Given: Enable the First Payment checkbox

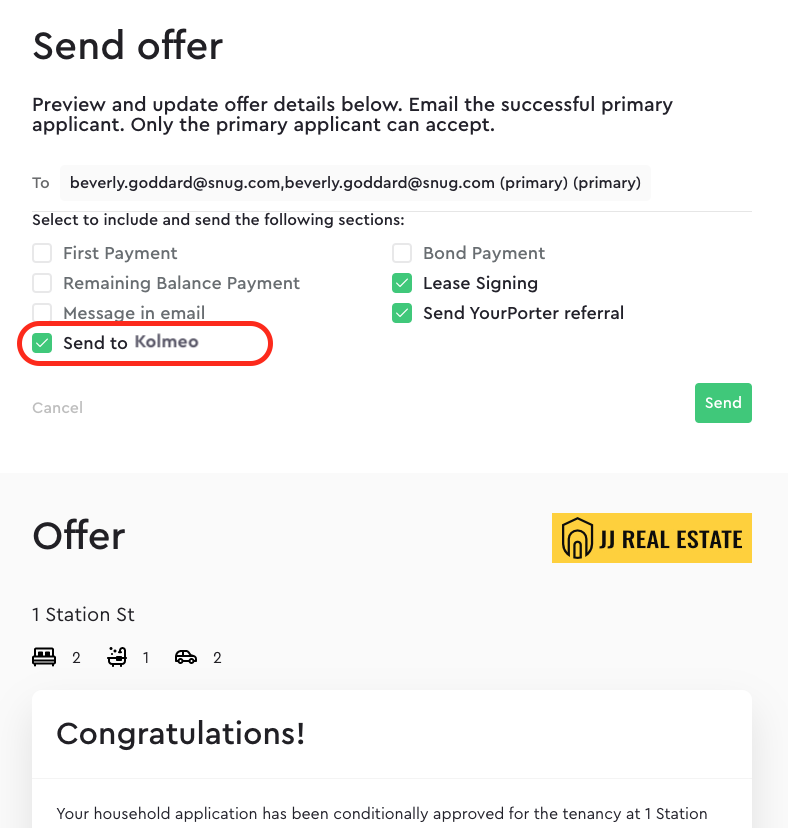Looking at the screenshot, I should click(42, 253).
